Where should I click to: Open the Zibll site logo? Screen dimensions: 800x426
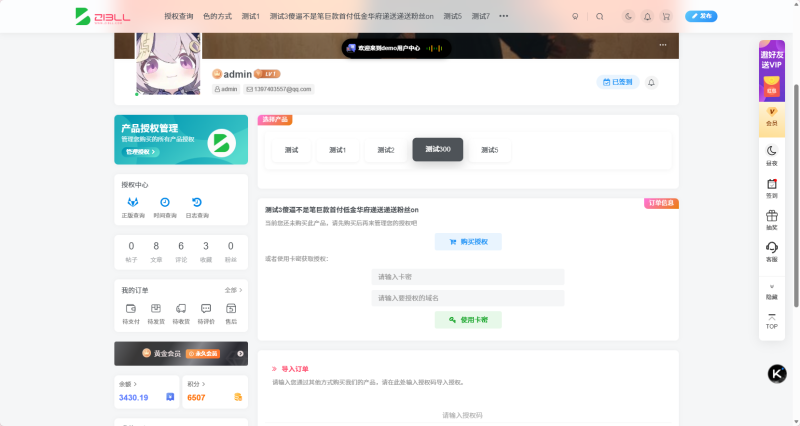[x=103, y=16]
